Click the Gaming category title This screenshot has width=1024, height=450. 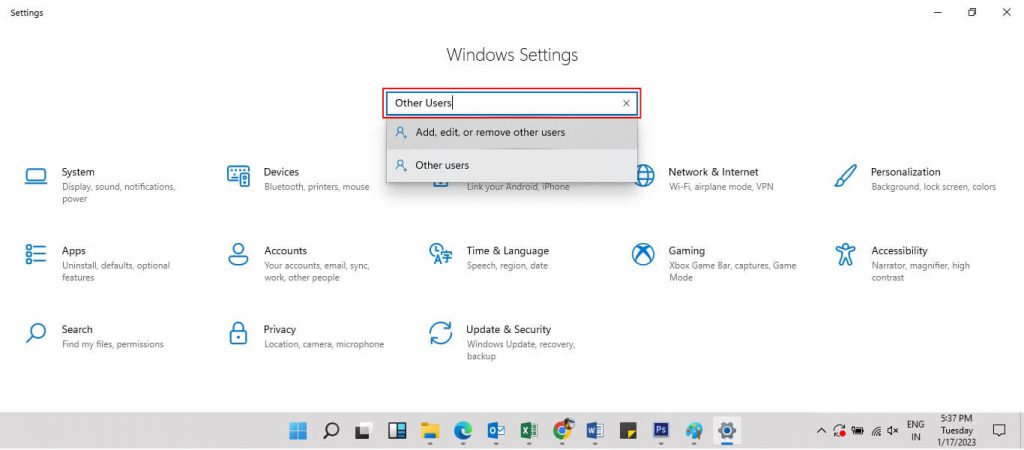pyautogui.click(x=686, y=251)
